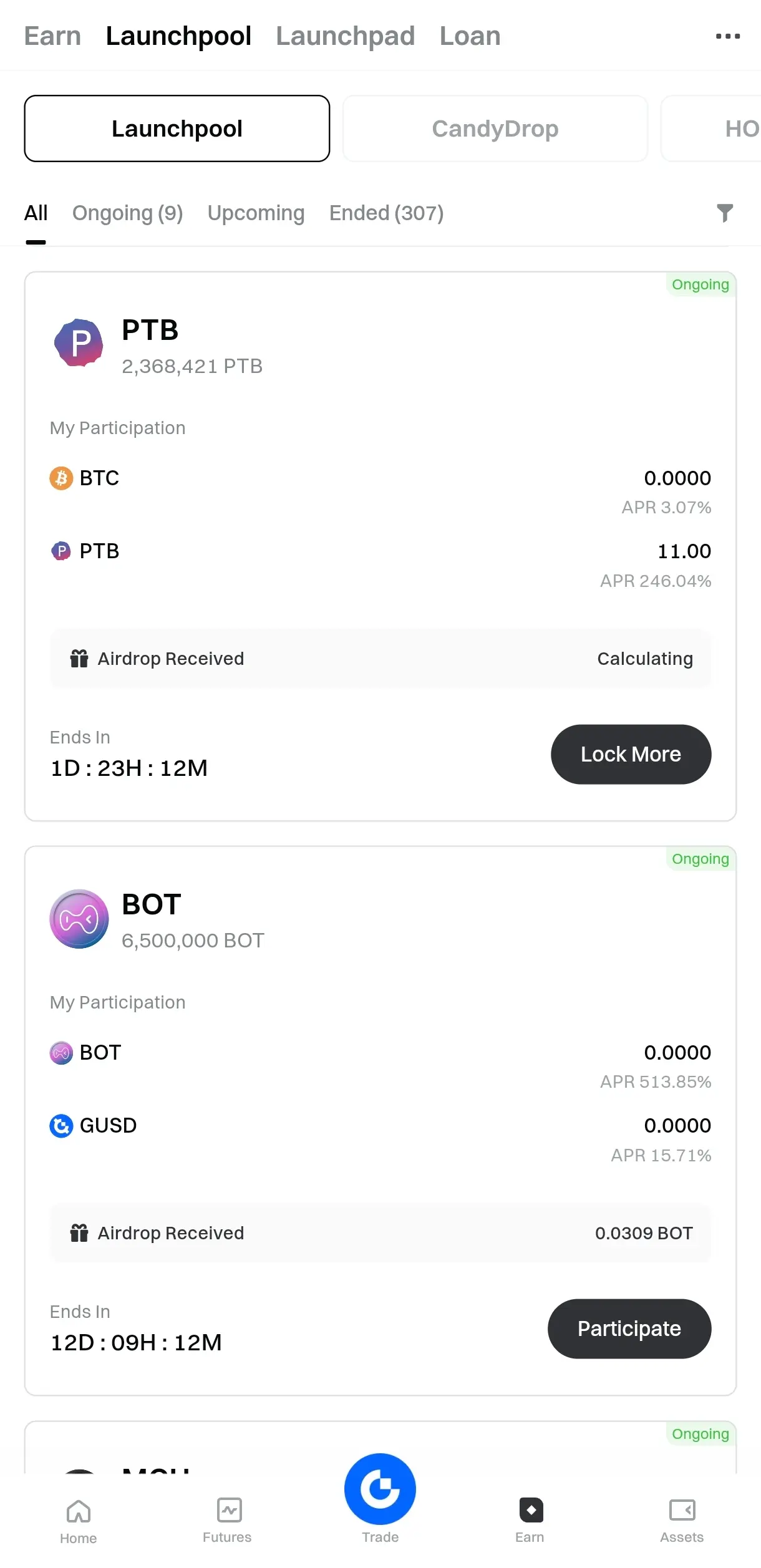Open the Launchpad top tab

pos(346,36)
